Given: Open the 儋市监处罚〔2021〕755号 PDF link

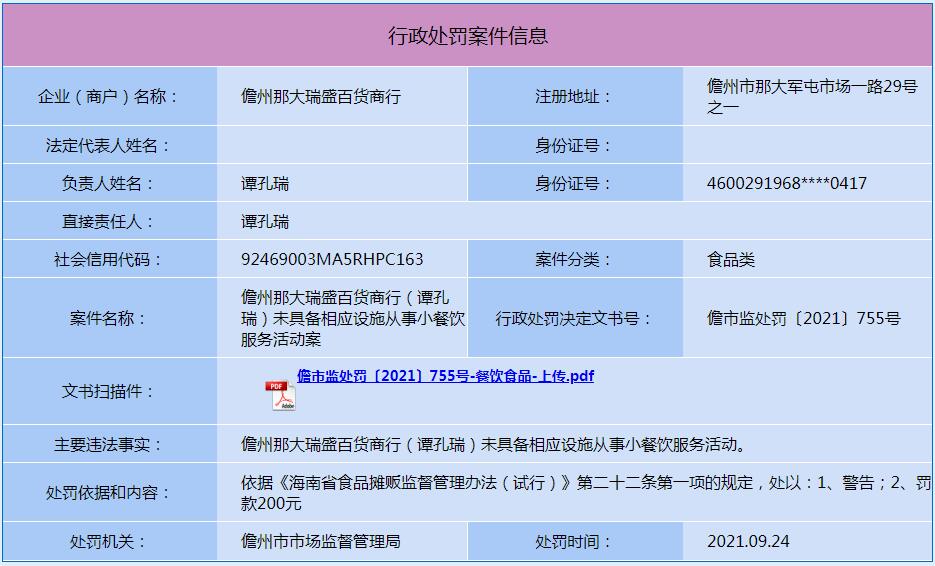Looking at the screenshot, I should pyautogui.click(x=445, y=376).
